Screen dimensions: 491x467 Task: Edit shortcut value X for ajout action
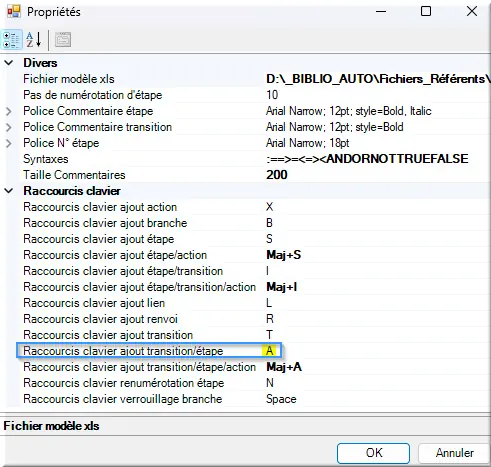tap(378, 207)
